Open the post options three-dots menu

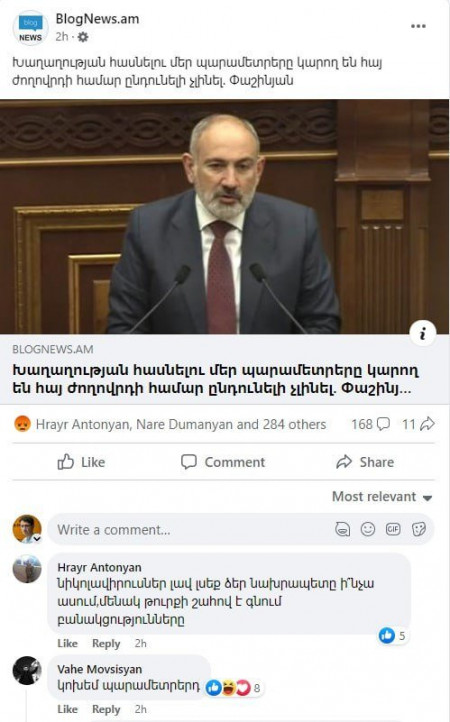point(418,26)
